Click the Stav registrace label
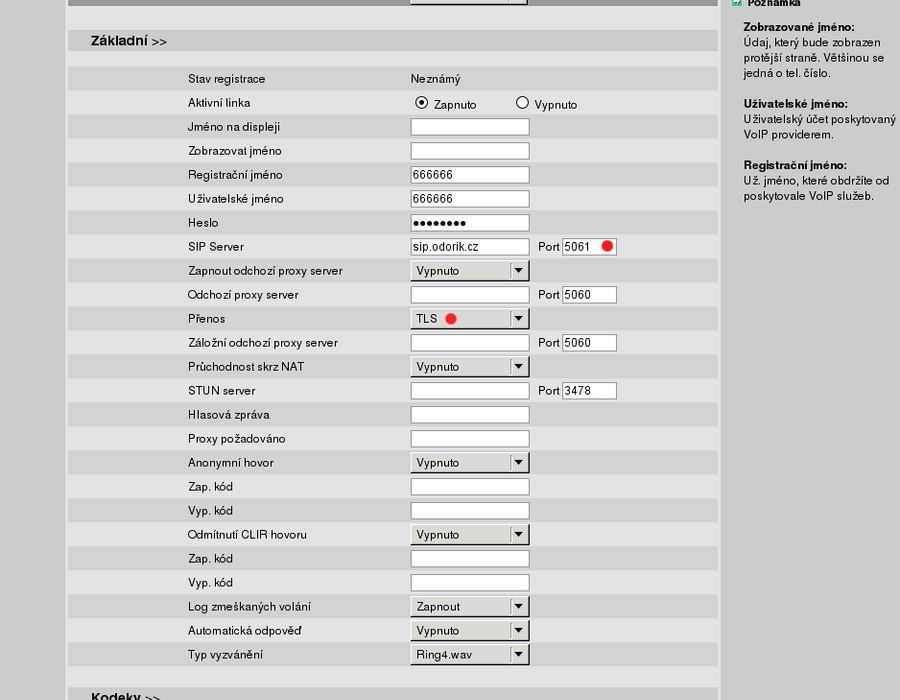The width and height of the screenshot is (900, 700). point(227,79)
